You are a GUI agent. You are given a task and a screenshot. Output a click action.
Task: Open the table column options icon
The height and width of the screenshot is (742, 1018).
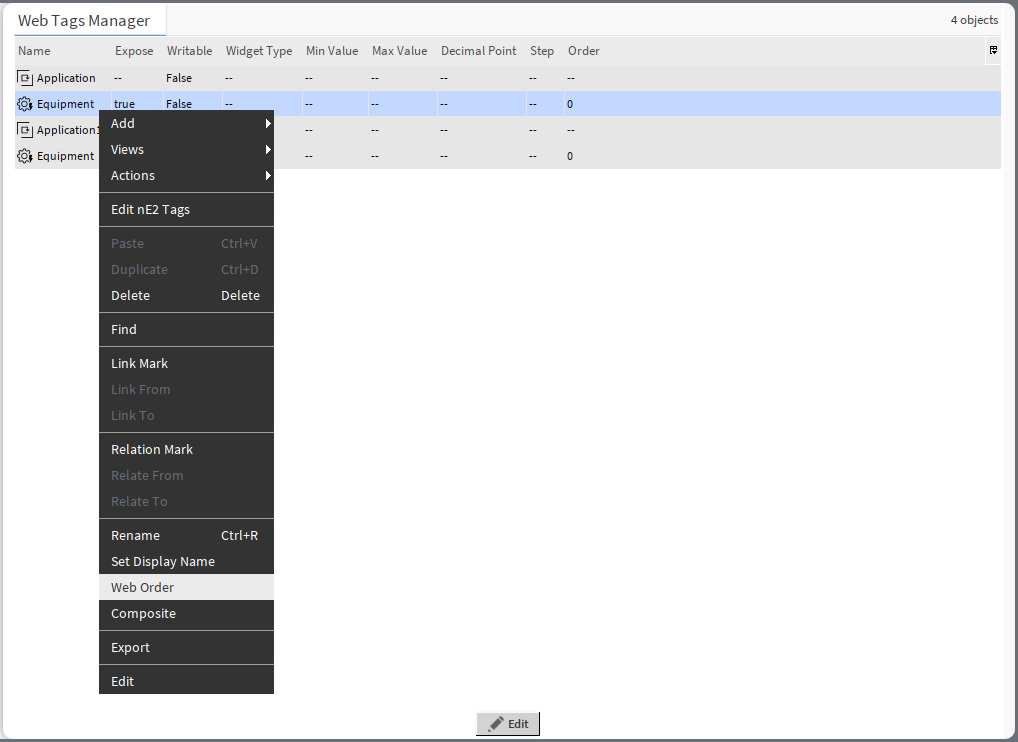click(x=993, y=50)
